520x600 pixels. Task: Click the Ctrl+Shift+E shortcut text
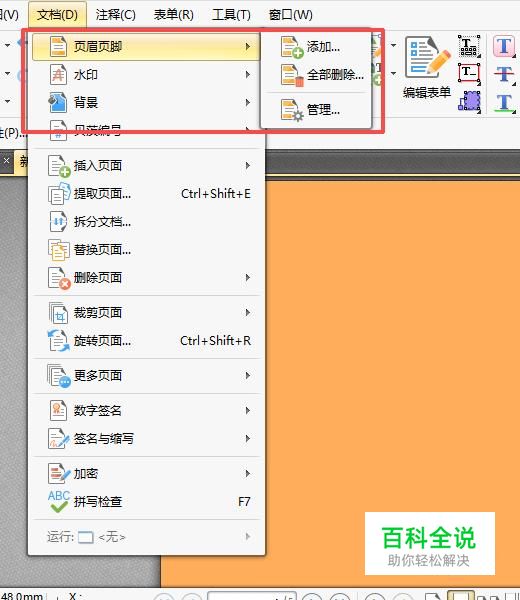click(x=216, y=194)
